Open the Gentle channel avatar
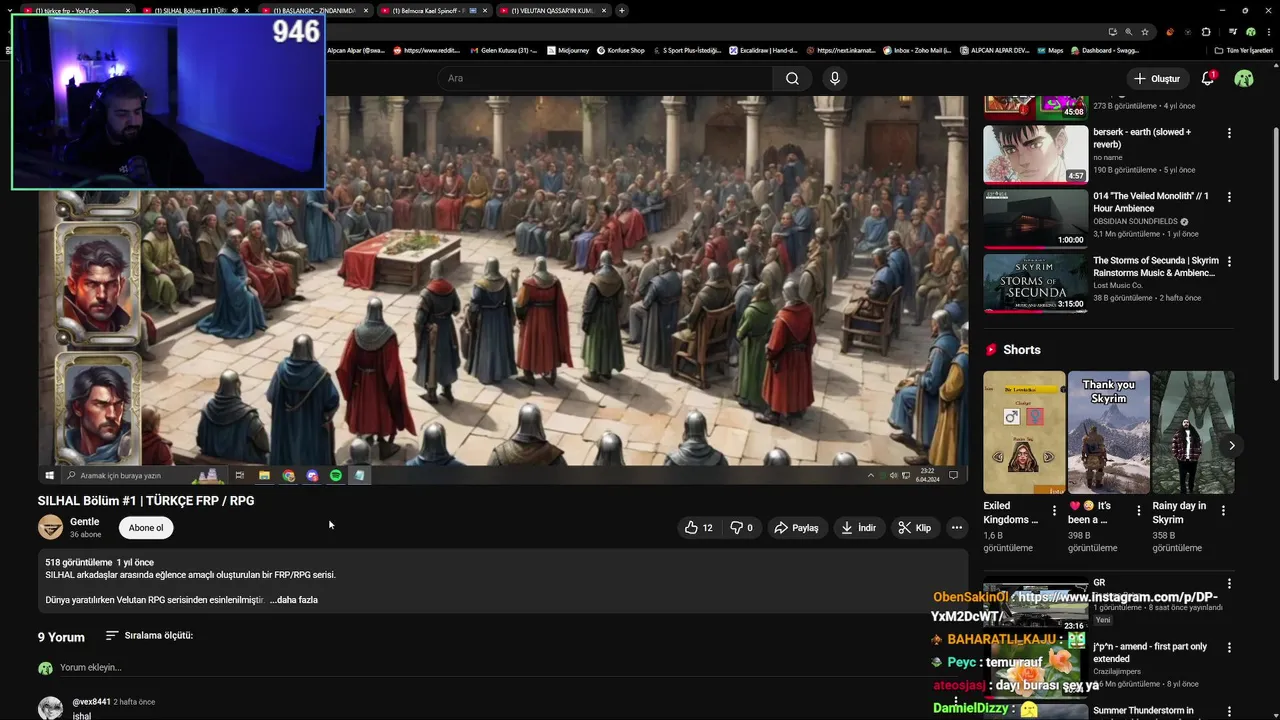Image resolution: width=1280 pixels, height=720 pixels. (x=50, y=527)
